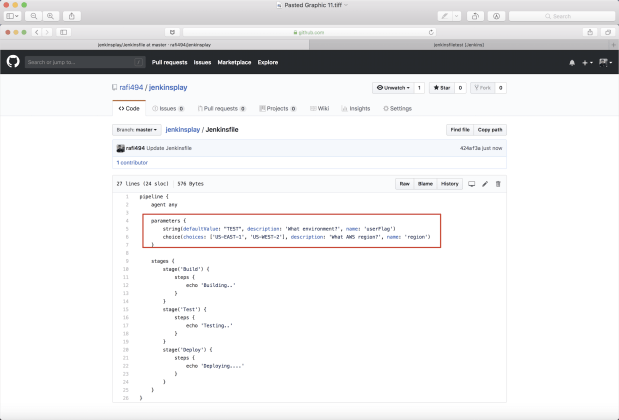
Task: Open the file History
Action: click(450, 184)
